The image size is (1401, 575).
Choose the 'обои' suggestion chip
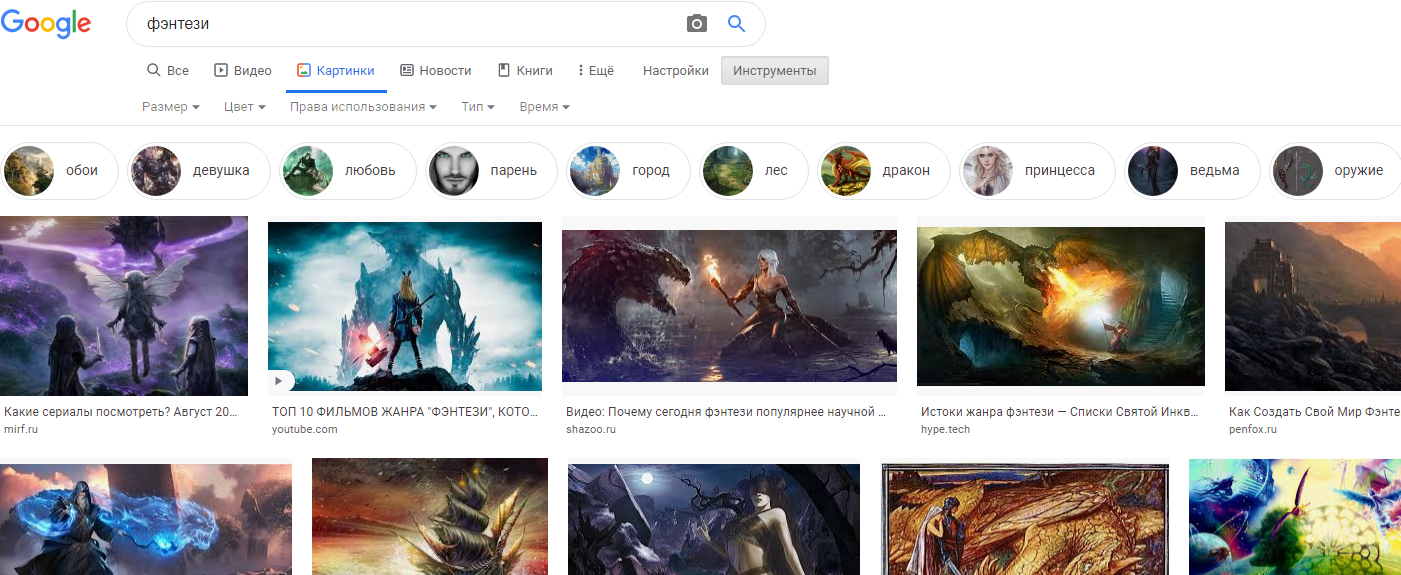(x=60, y=171)
